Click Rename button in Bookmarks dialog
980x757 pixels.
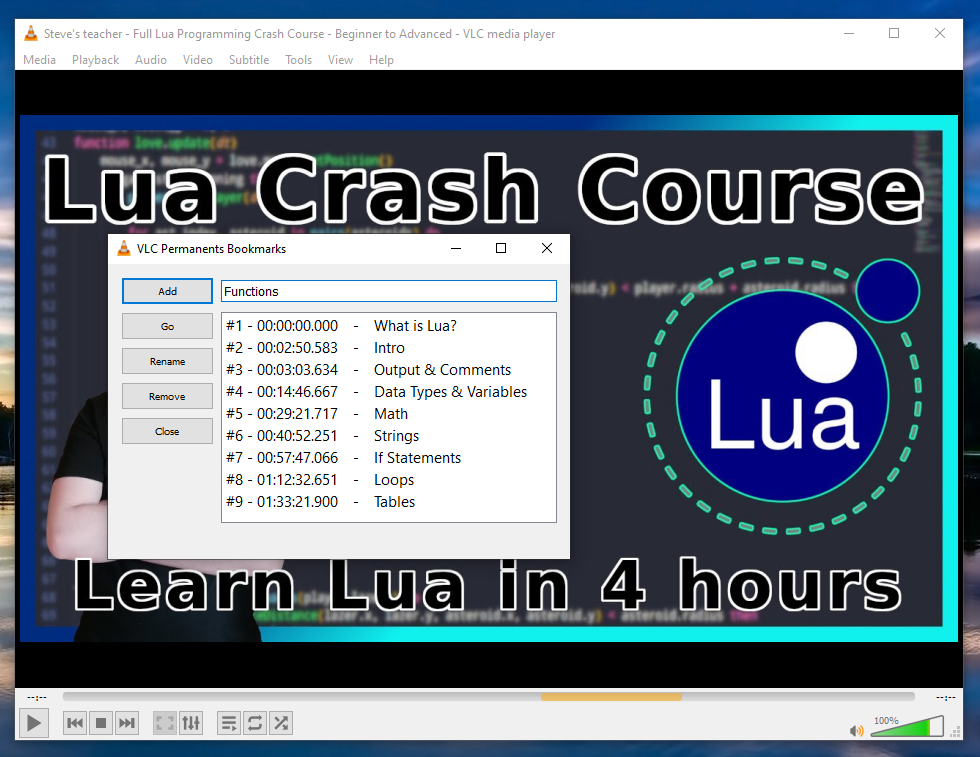coord(168,361)
